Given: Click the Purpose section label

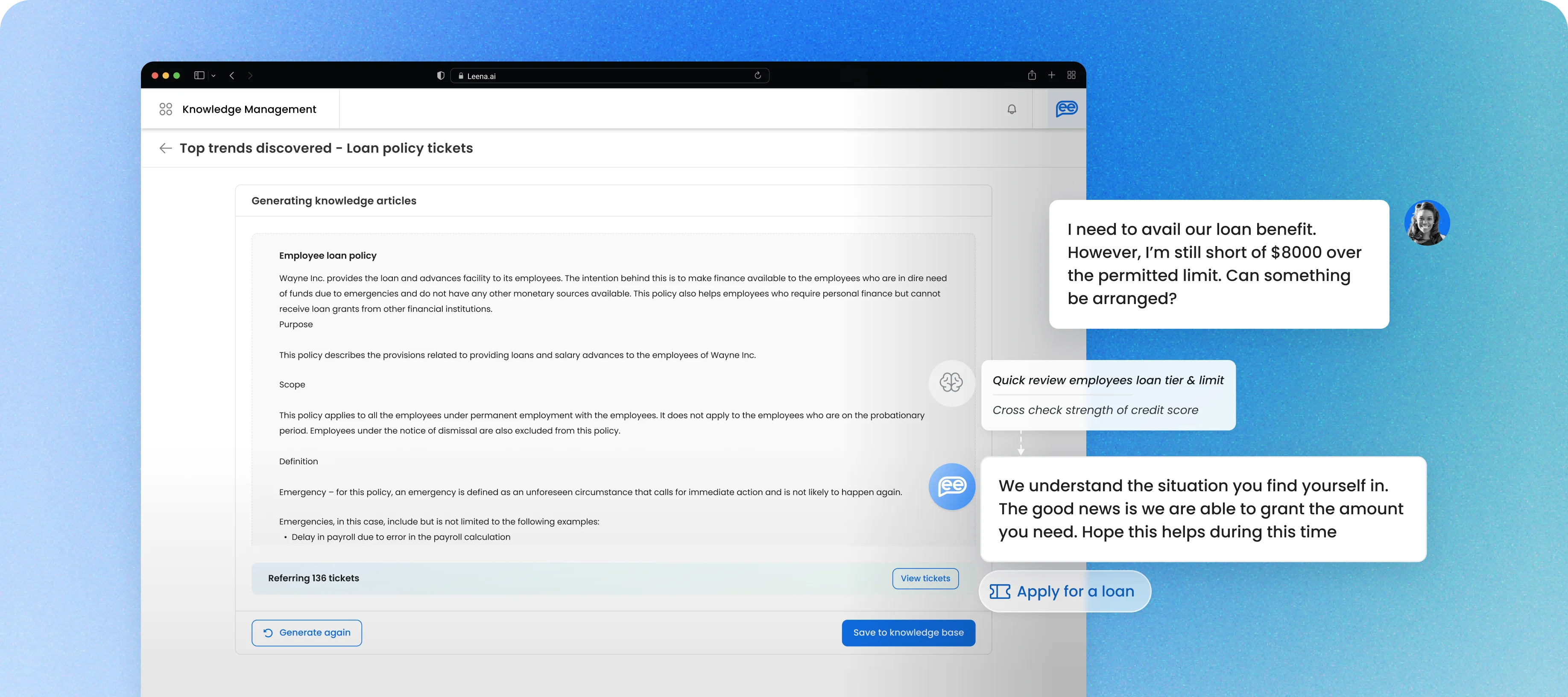Looking at the screenshot, I should point(296,325).
